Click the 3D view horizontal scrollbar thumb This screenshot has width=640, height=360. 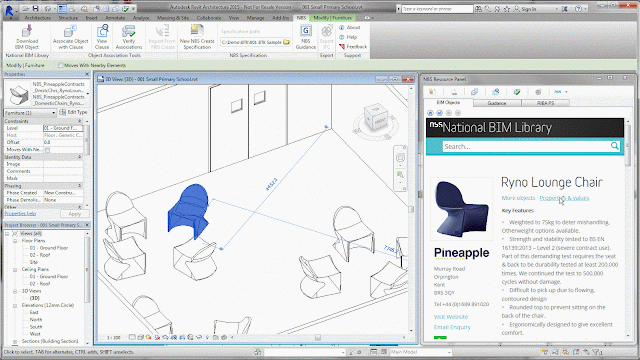point(318,338)
